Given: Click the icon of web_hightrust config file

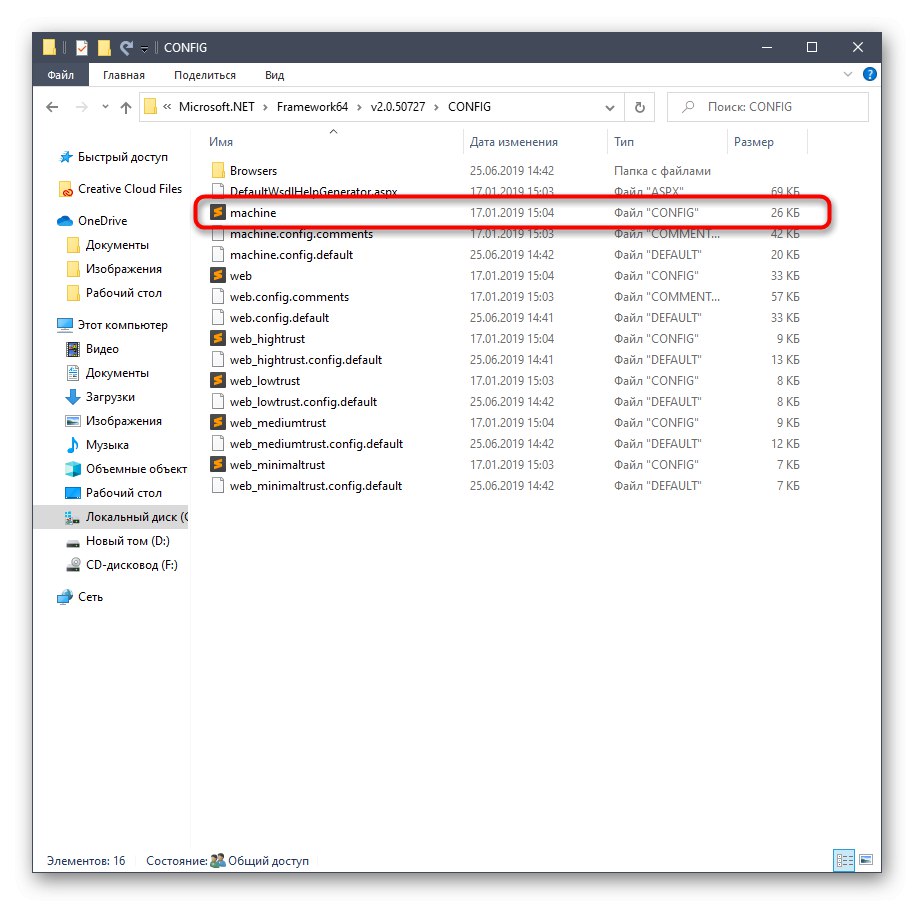Looking at the screenshot, I should (217, 339).
